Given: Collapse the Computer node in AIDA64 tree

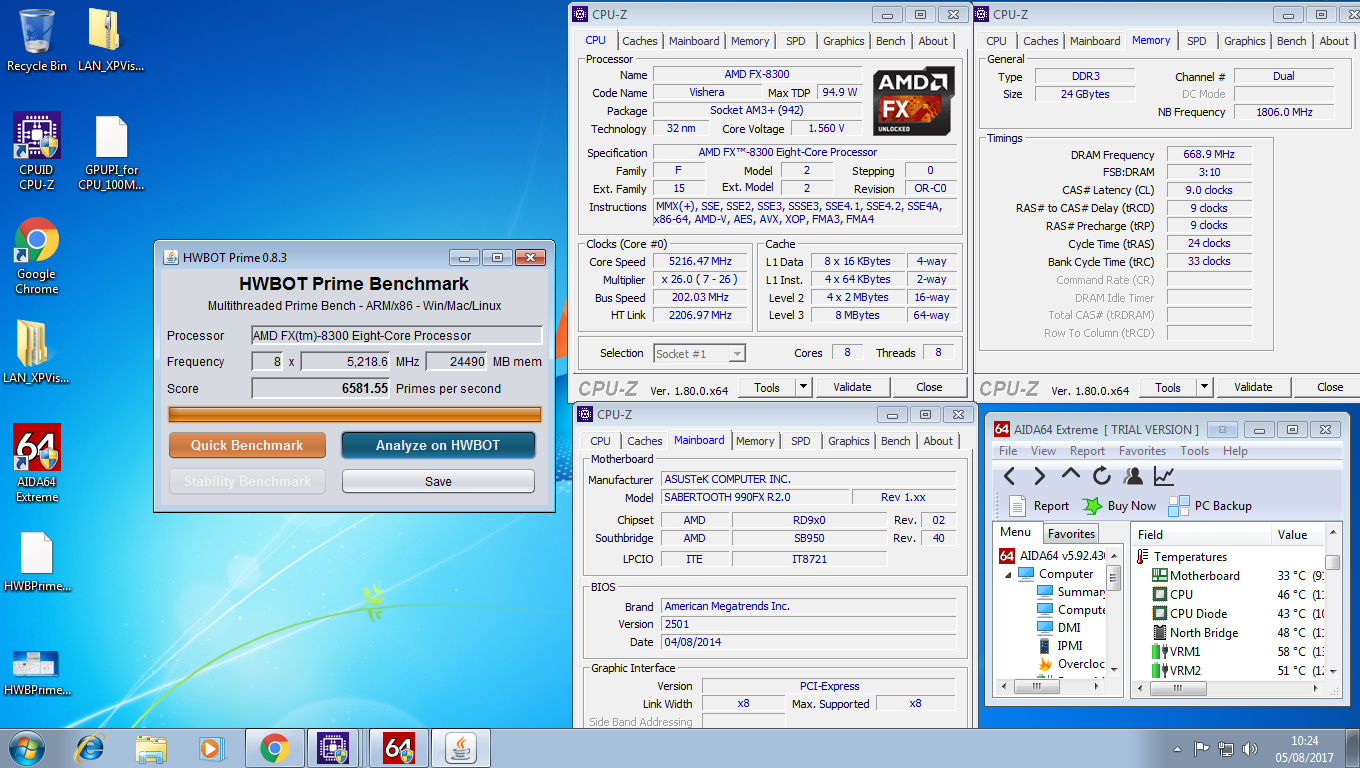Looking at the screenshot, I should coord(1008,575).
